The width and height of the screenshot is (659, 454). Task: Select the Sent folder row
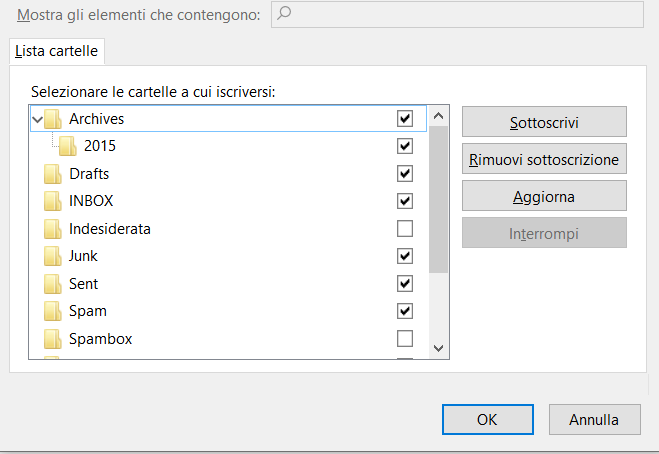pyautogui.click(x=228, y=284)
